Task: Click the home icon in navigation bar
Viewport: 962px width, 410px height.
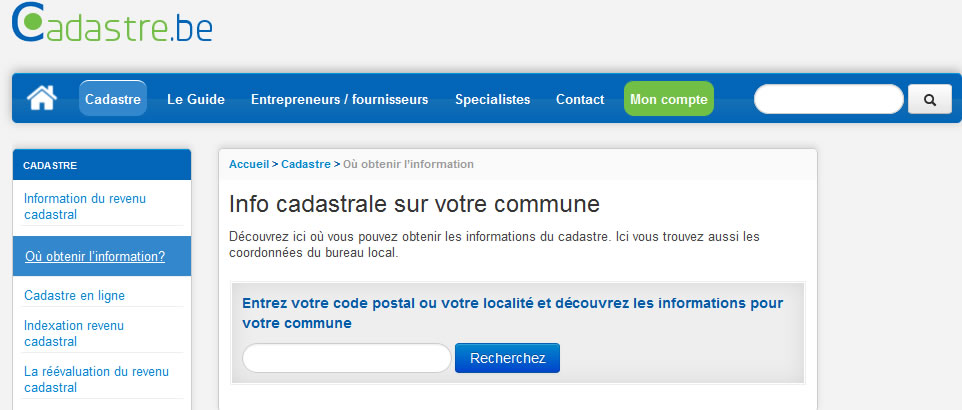Action: point(42,98)
